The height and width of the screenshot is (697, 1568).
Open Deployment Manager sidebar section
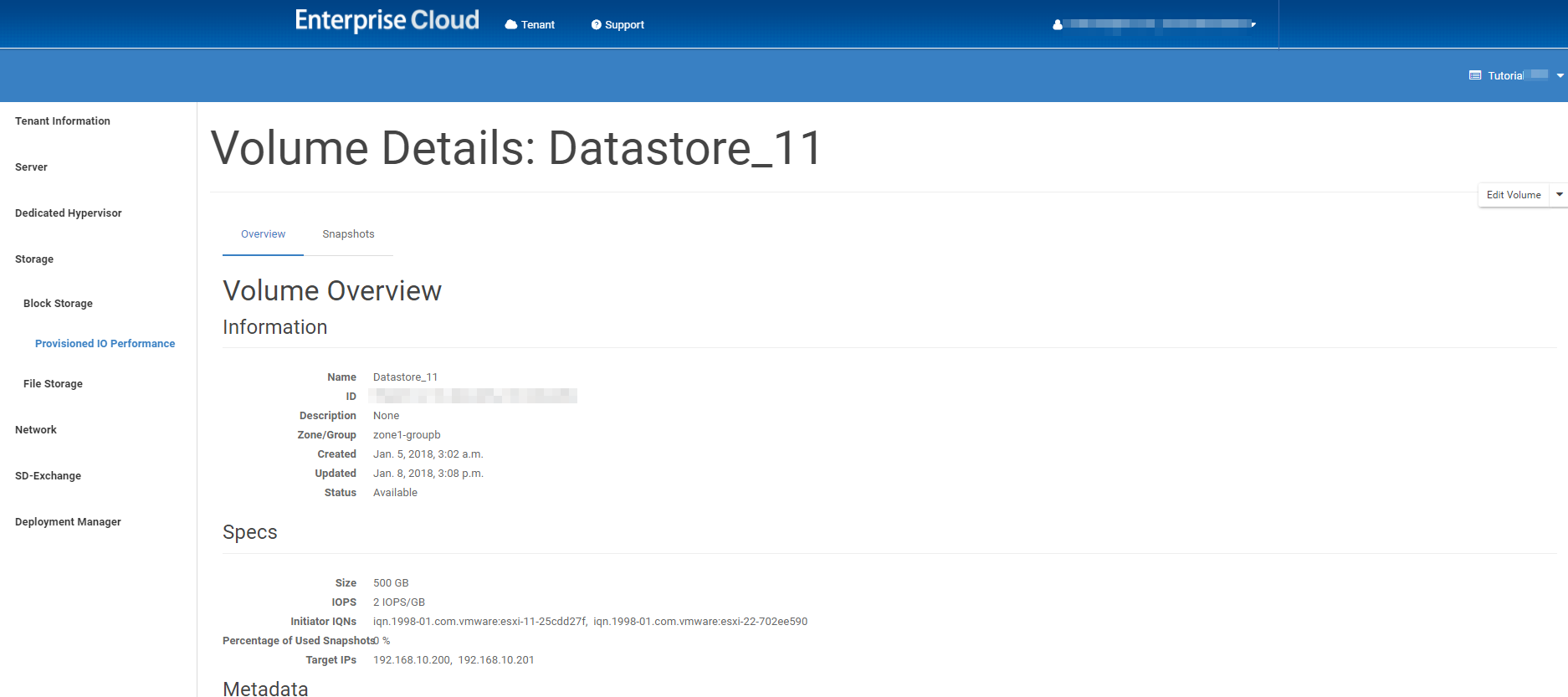pyautogui.click(x=68, y=522)
